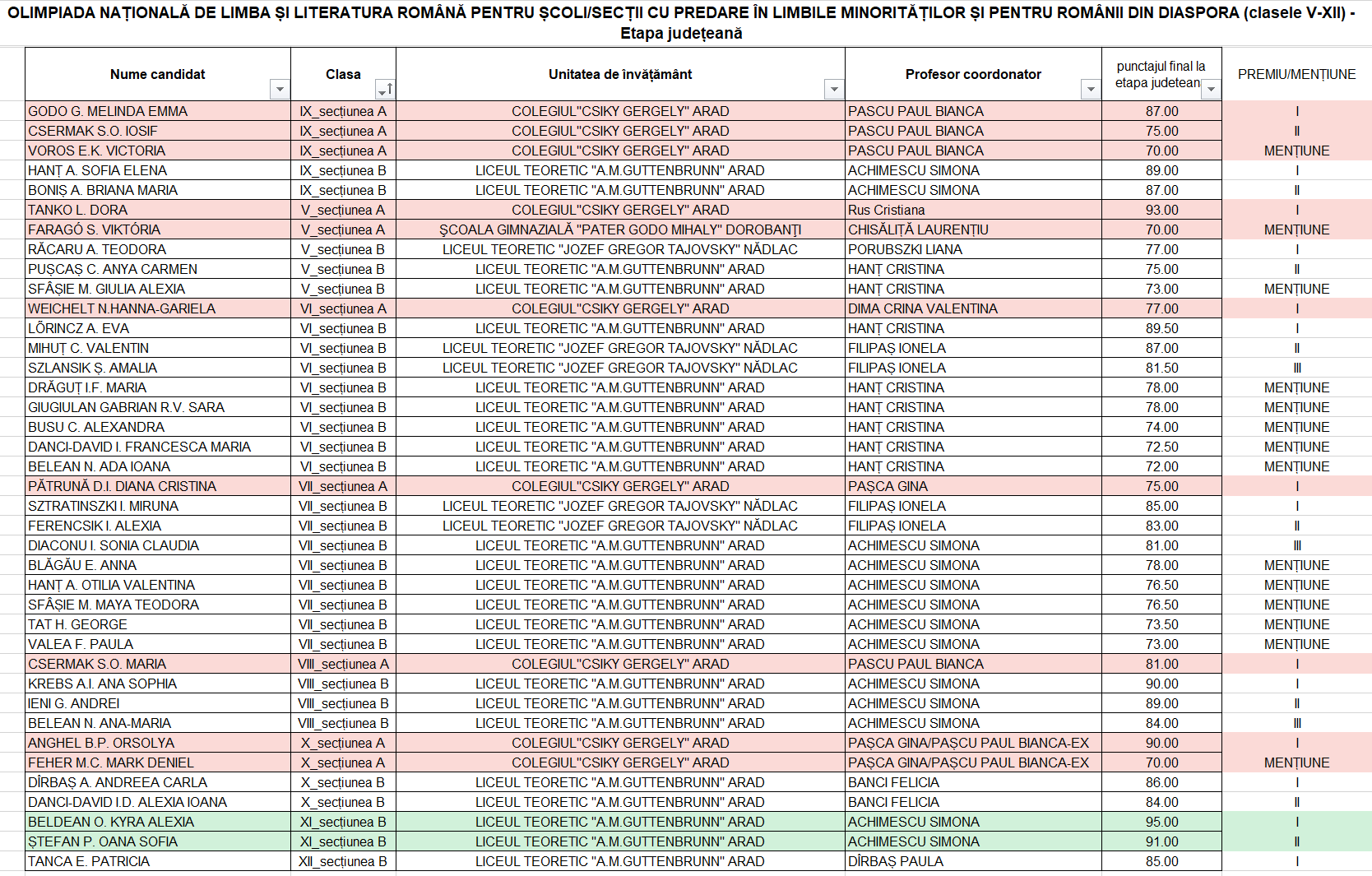Select the WEICHELT N.HANNA-GARIELA cell
Viewport: 1372px width, 876px height.
click(x=122, y=308)
